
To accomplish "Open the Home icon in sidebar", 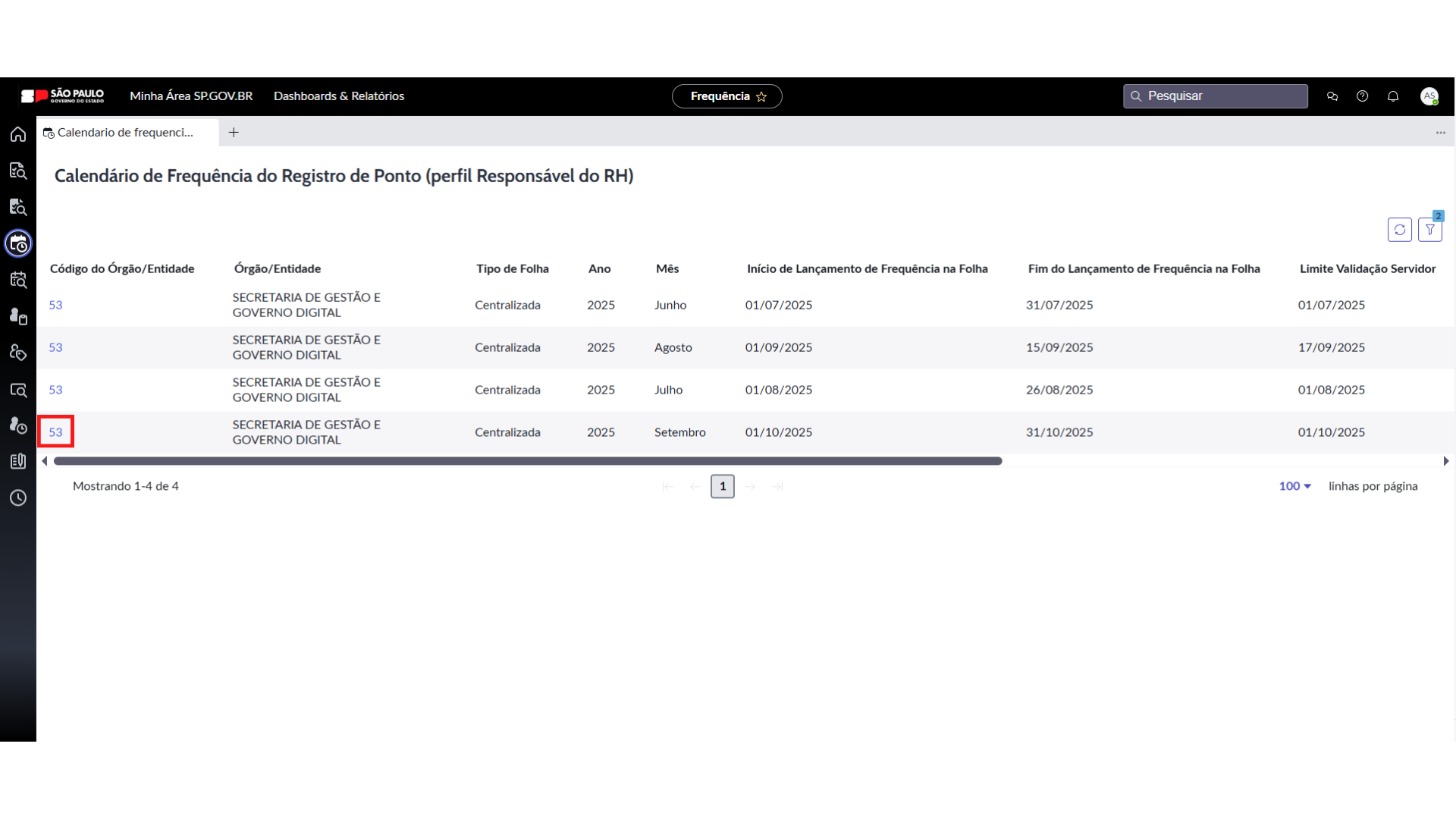I will pos(18,134).
